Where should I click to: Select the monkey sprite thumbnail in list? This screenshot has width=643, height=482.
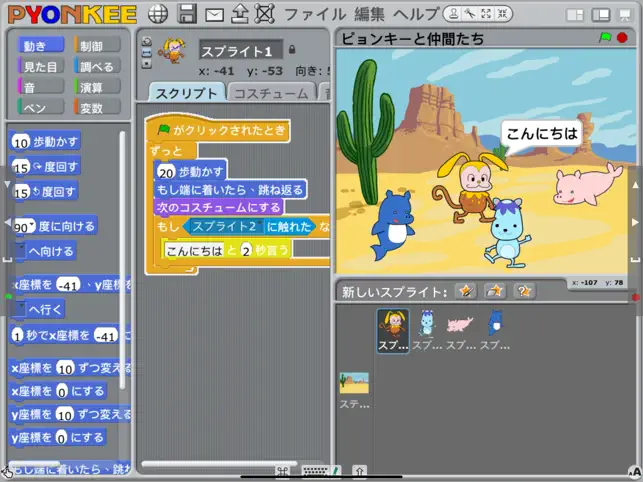[393, 331]
